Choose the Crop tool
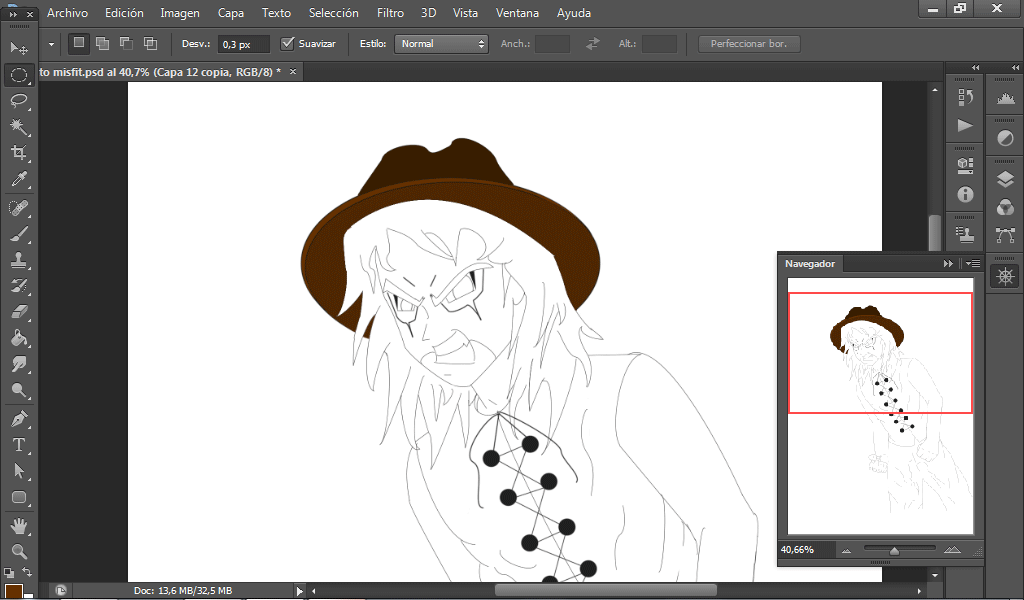 pos(18,153)
